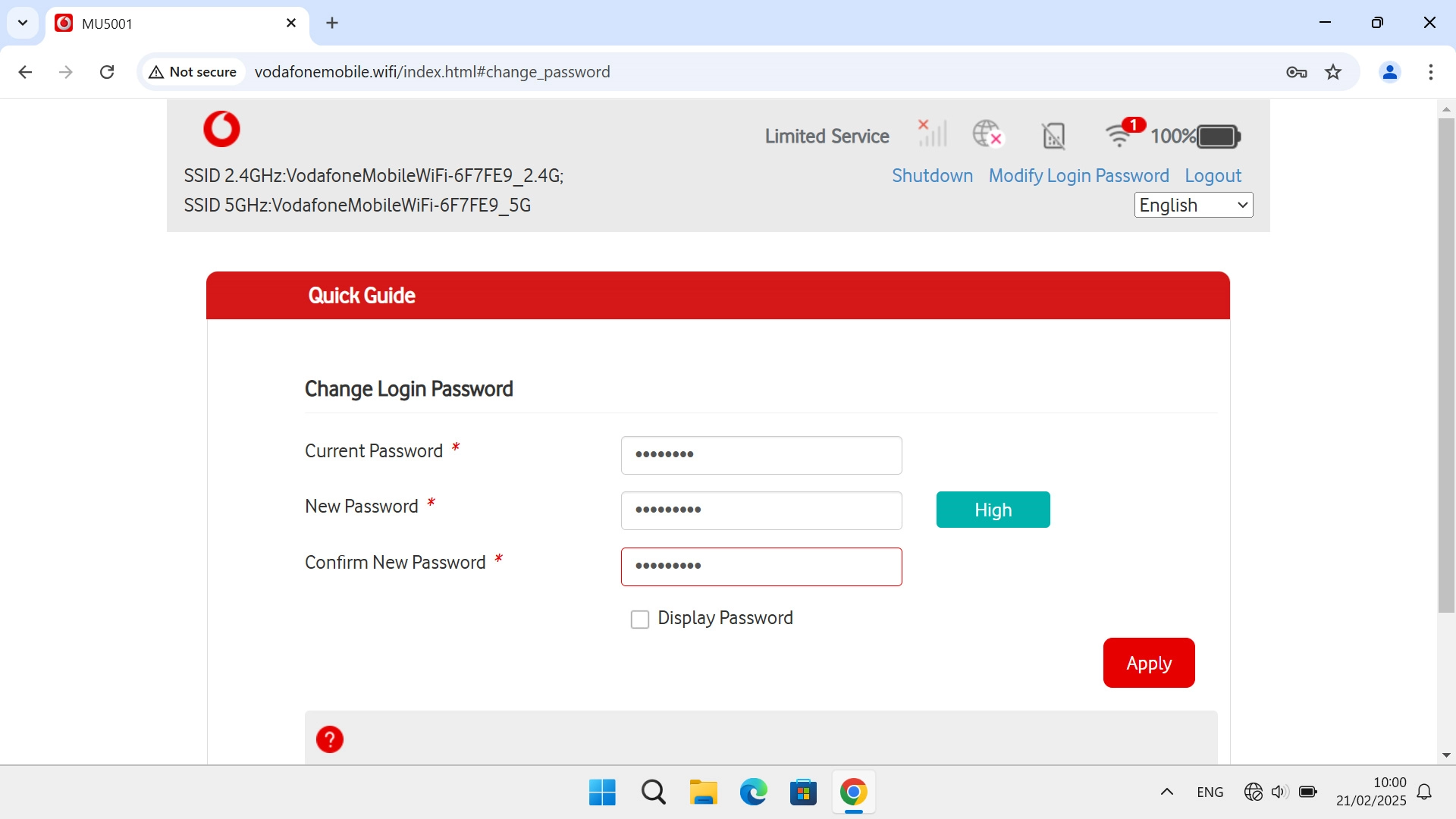Click the SIM card status icon

1053,136
